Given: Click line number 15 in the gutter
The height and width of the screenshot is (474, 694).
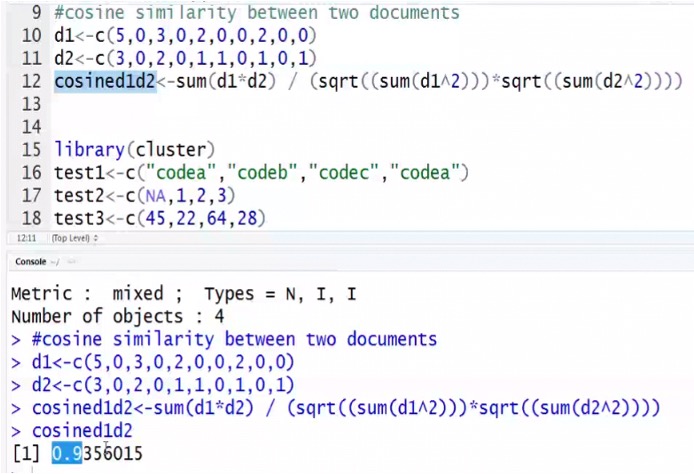Looking at the screenshot, I should (31, 150).
